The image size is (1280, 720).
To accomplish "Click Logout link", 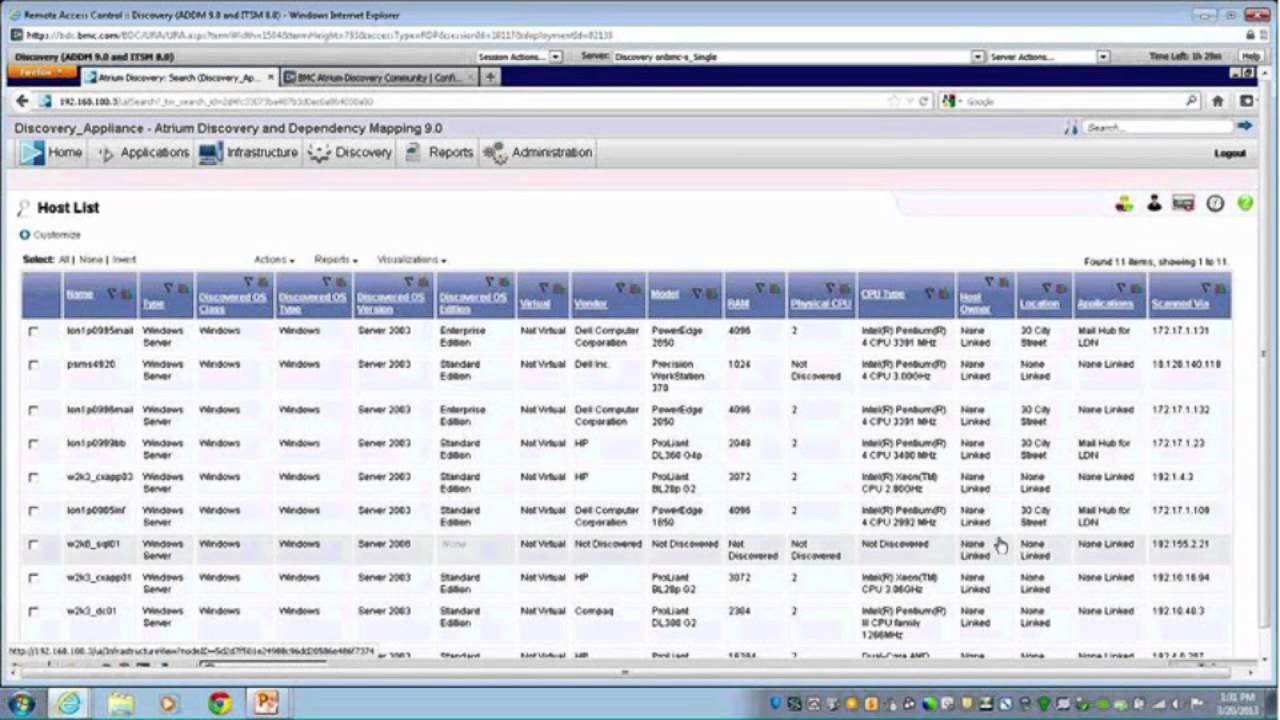I will click(1229, 153).
